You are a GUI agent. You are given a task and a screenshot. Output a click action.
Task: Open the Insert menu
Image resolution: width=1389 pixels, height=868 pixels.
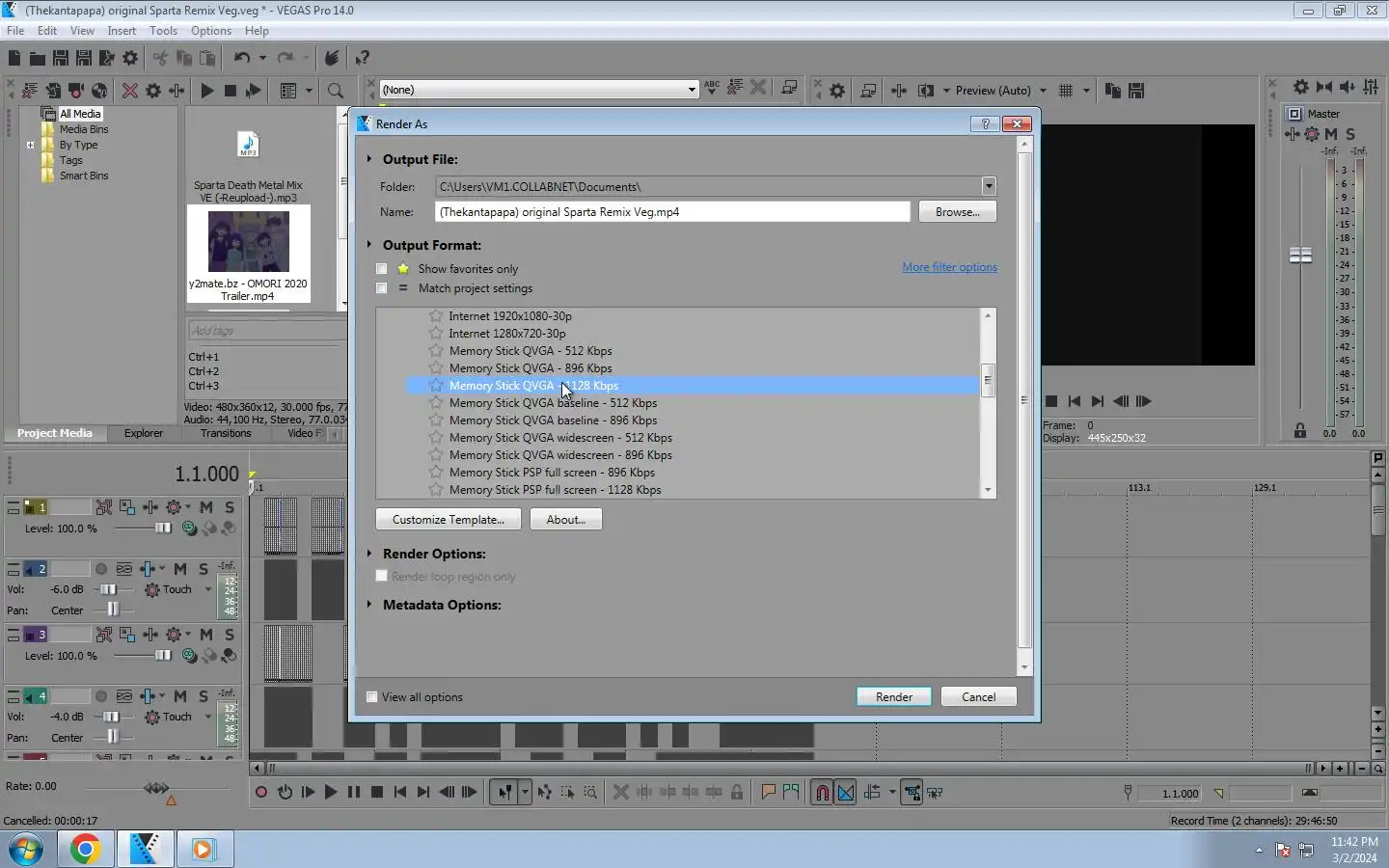[122, 31]
